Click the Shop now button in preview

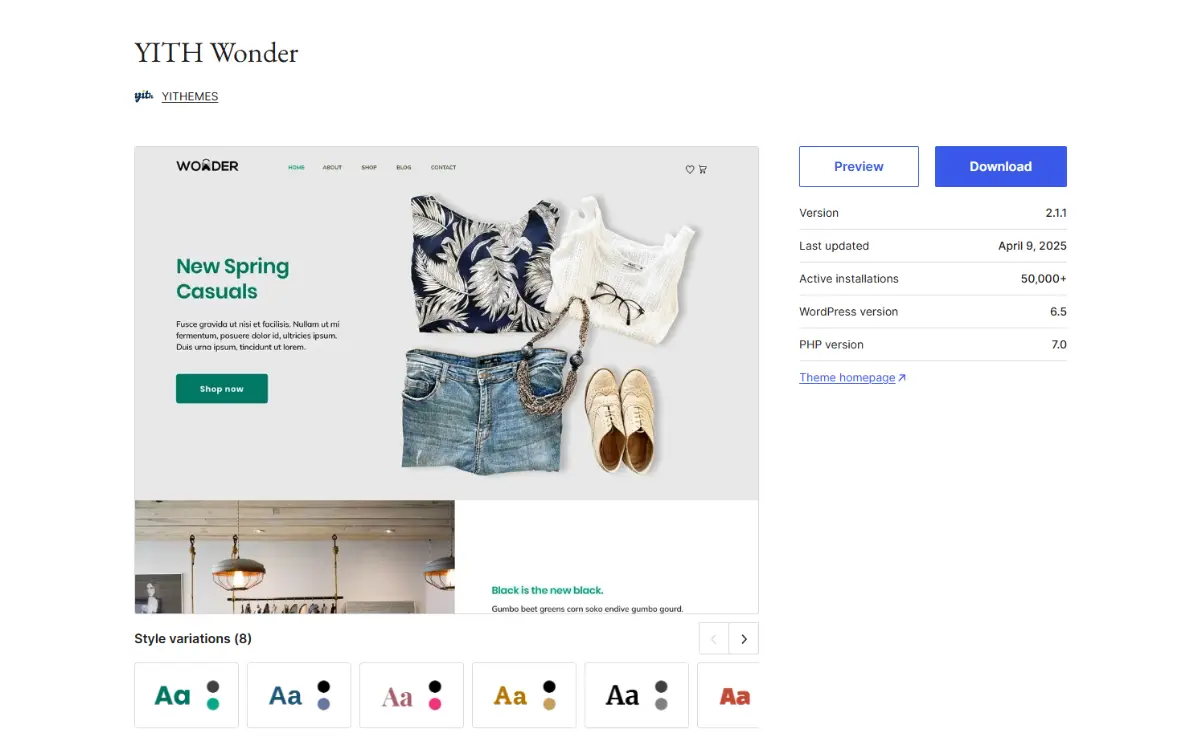pos(222,389)
